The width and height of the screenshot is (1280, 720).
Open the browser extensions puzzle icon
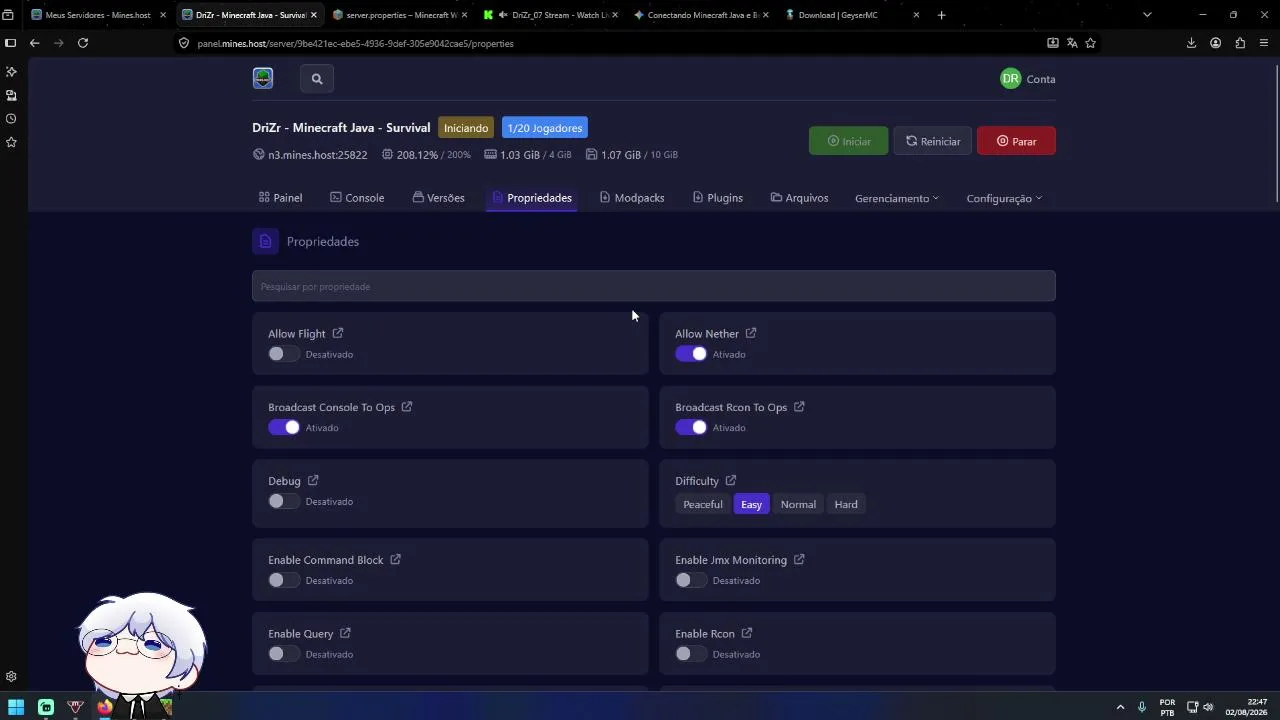coord(1240,43)
